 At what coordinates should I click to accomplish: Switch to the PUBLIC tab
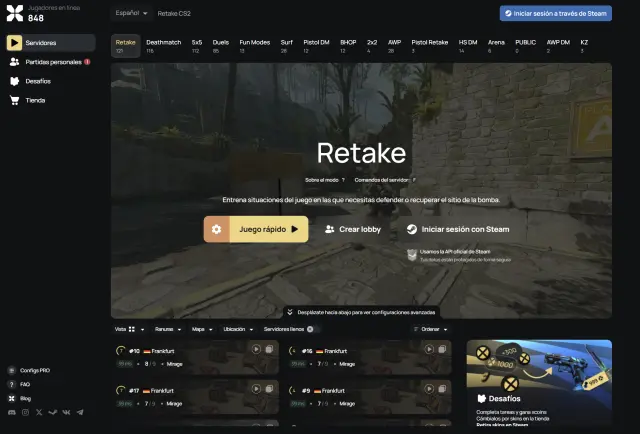[526, 46]
